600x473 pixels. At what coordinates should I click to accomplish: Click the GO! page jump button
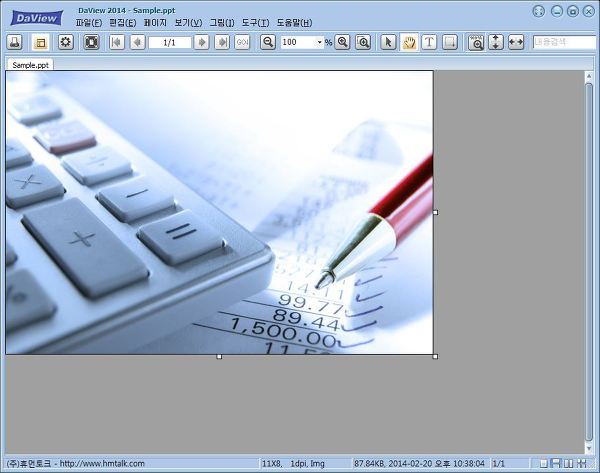point(242,42)
